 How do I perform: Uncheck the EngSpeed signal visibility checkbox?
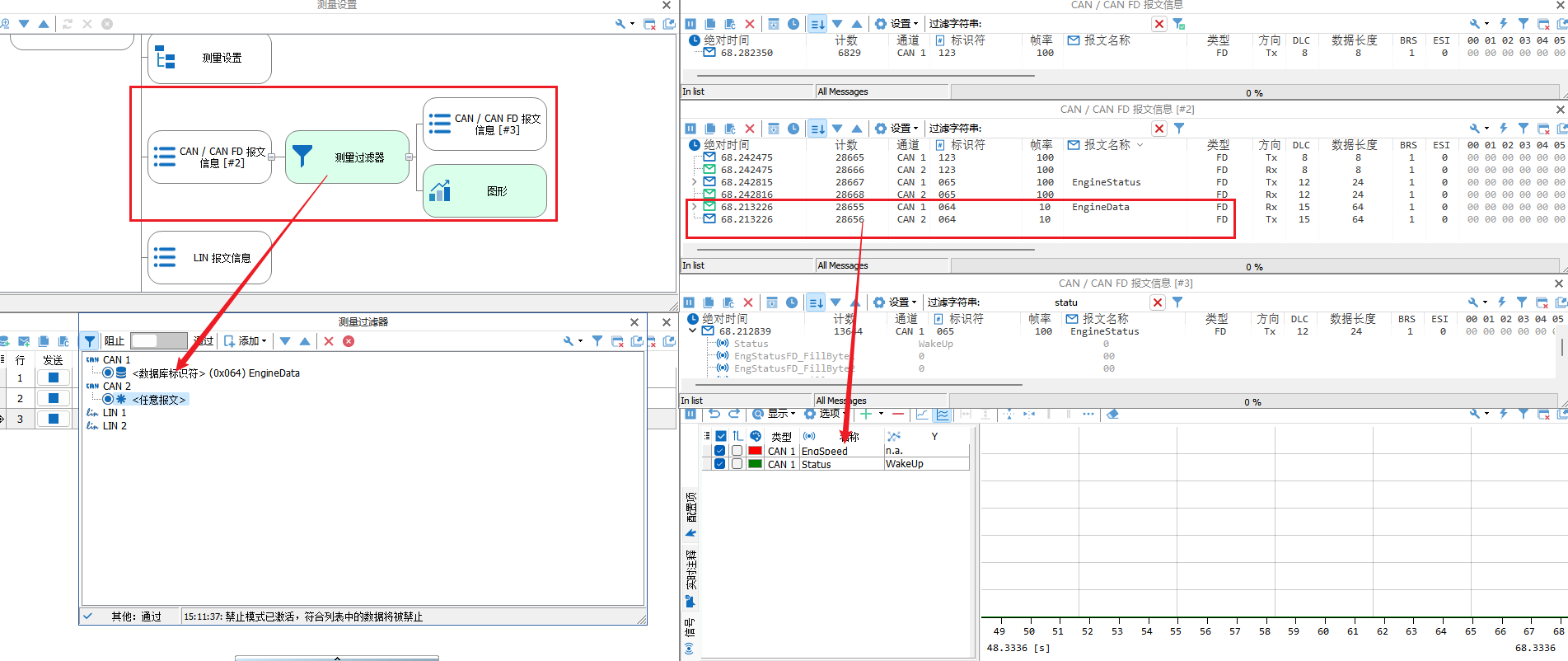click(x=720, y=451)
